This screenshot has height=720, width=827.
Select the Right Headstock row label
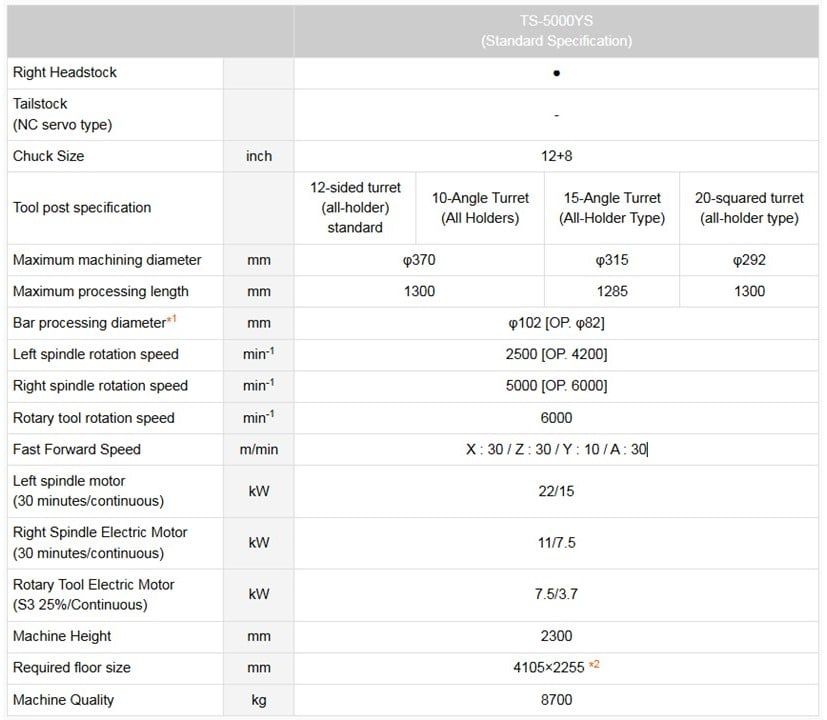click(x=65, y=73)
